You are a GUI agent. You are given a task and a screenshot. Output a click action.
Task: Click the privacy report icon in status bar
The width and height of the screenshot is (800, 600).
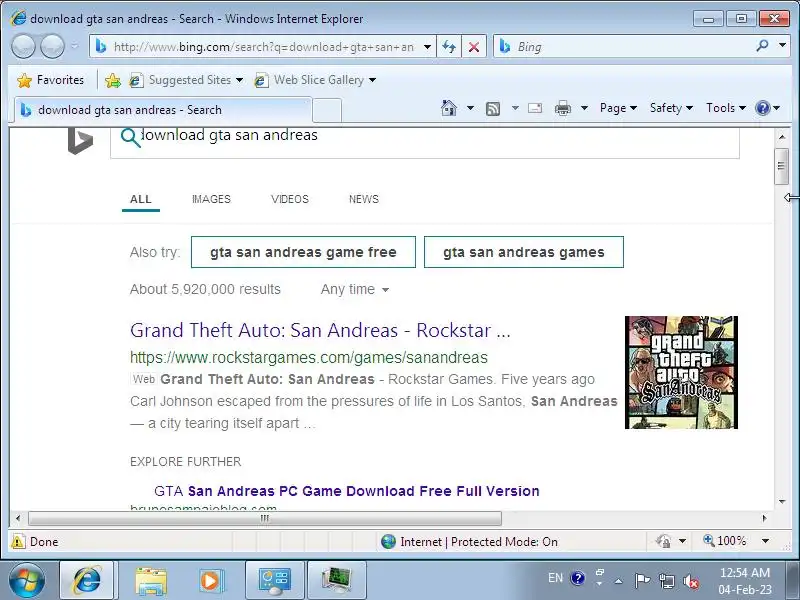pos(663,541)
